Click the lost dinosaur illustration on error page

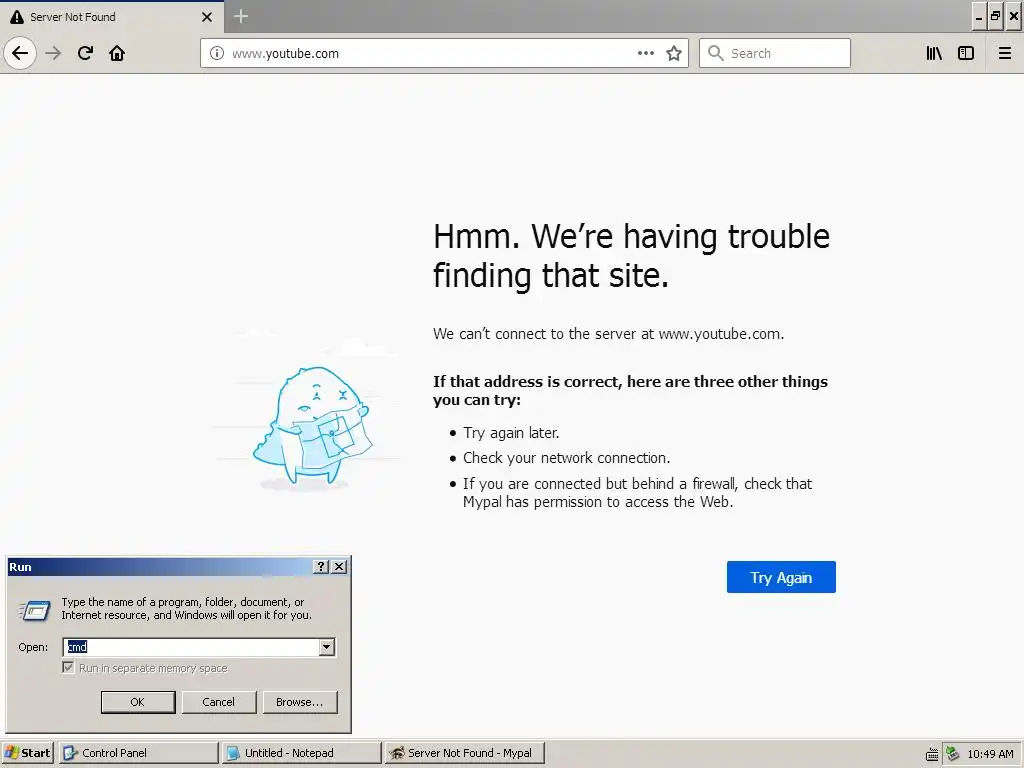pos(312,426)
